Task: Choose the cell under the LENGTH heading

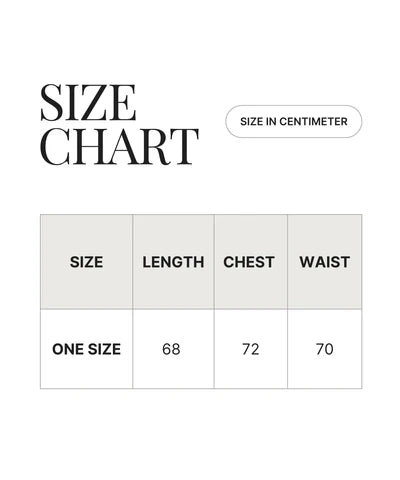Action: click(x=173, y=349)
